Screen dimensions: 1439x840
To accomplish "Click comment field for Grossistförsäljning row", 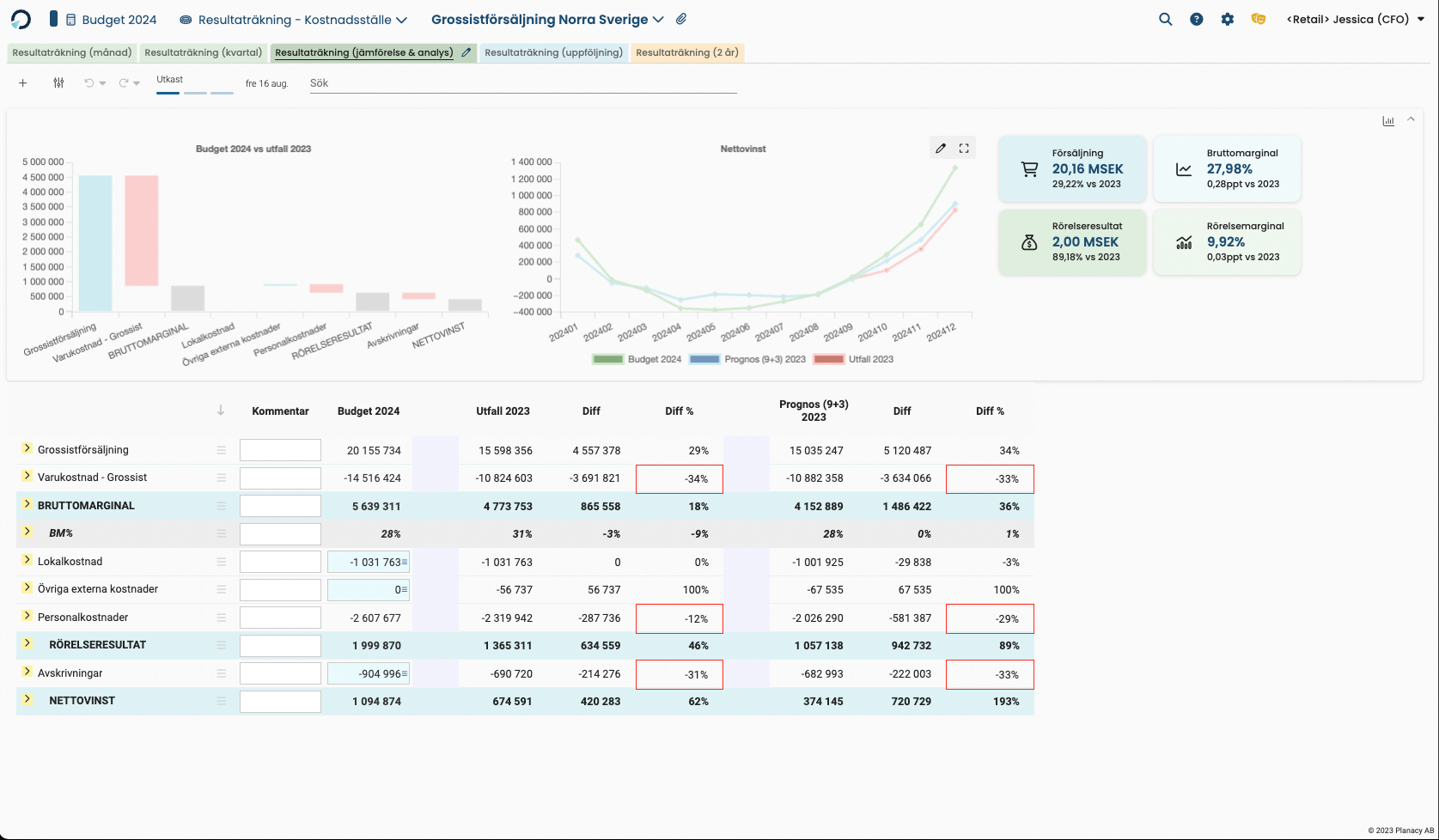I will coord(280,450).
